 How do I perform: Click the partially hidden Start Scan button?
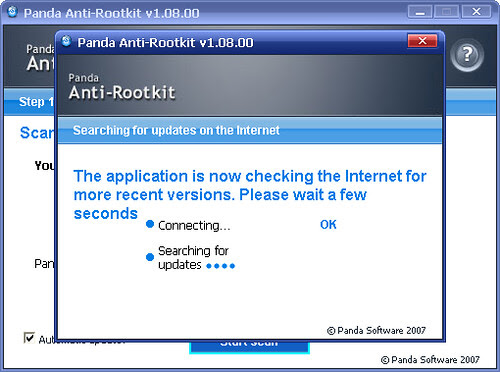pos(249,347)
